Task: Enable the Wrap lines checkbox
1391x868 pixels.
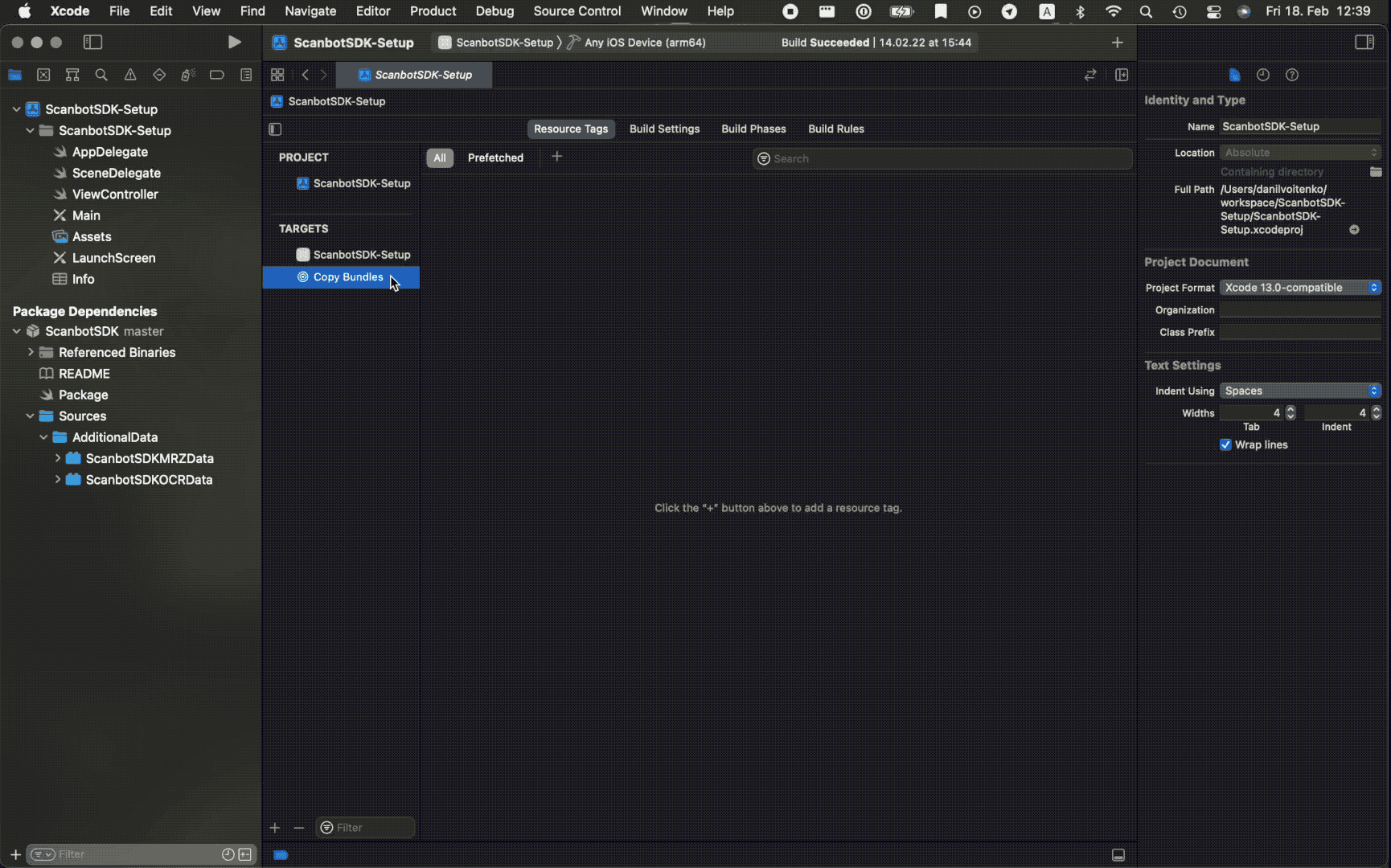Action: [x=1225, y=444]
